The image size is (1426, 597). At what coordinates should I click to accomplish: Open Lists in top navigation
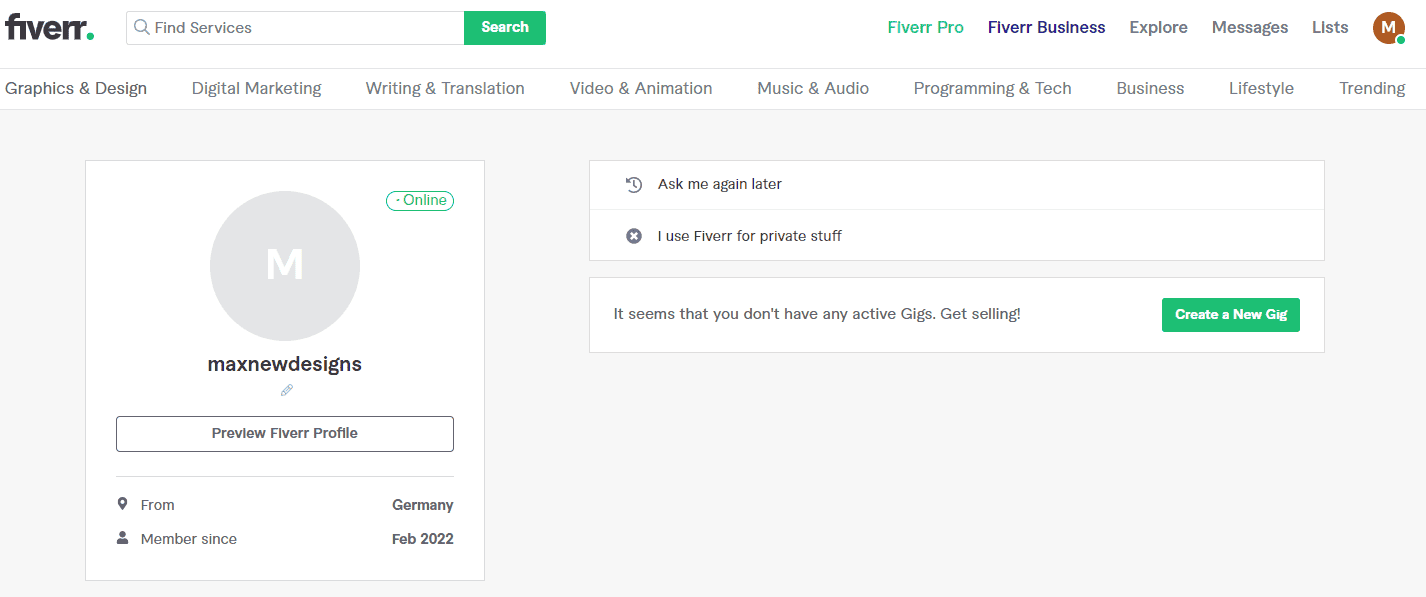pos(1330,28)
